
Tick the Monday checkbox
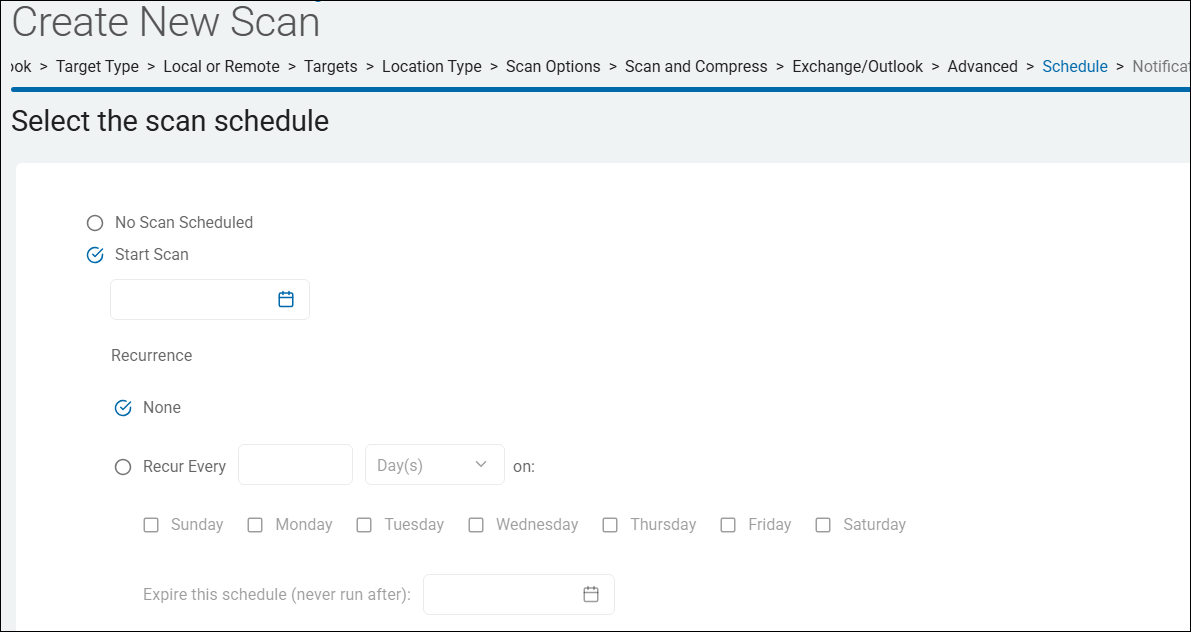[x=255, y=525]
